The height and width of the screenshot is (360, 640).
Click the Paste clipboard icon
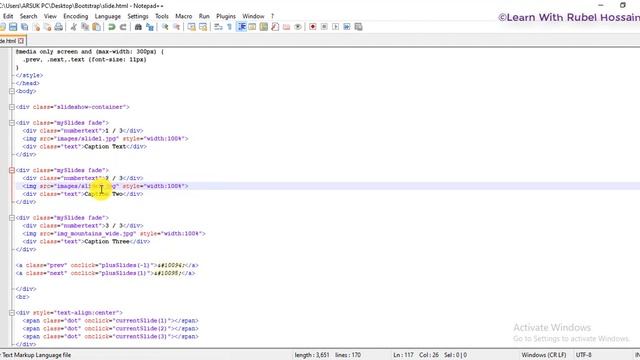tap(96, 27)
